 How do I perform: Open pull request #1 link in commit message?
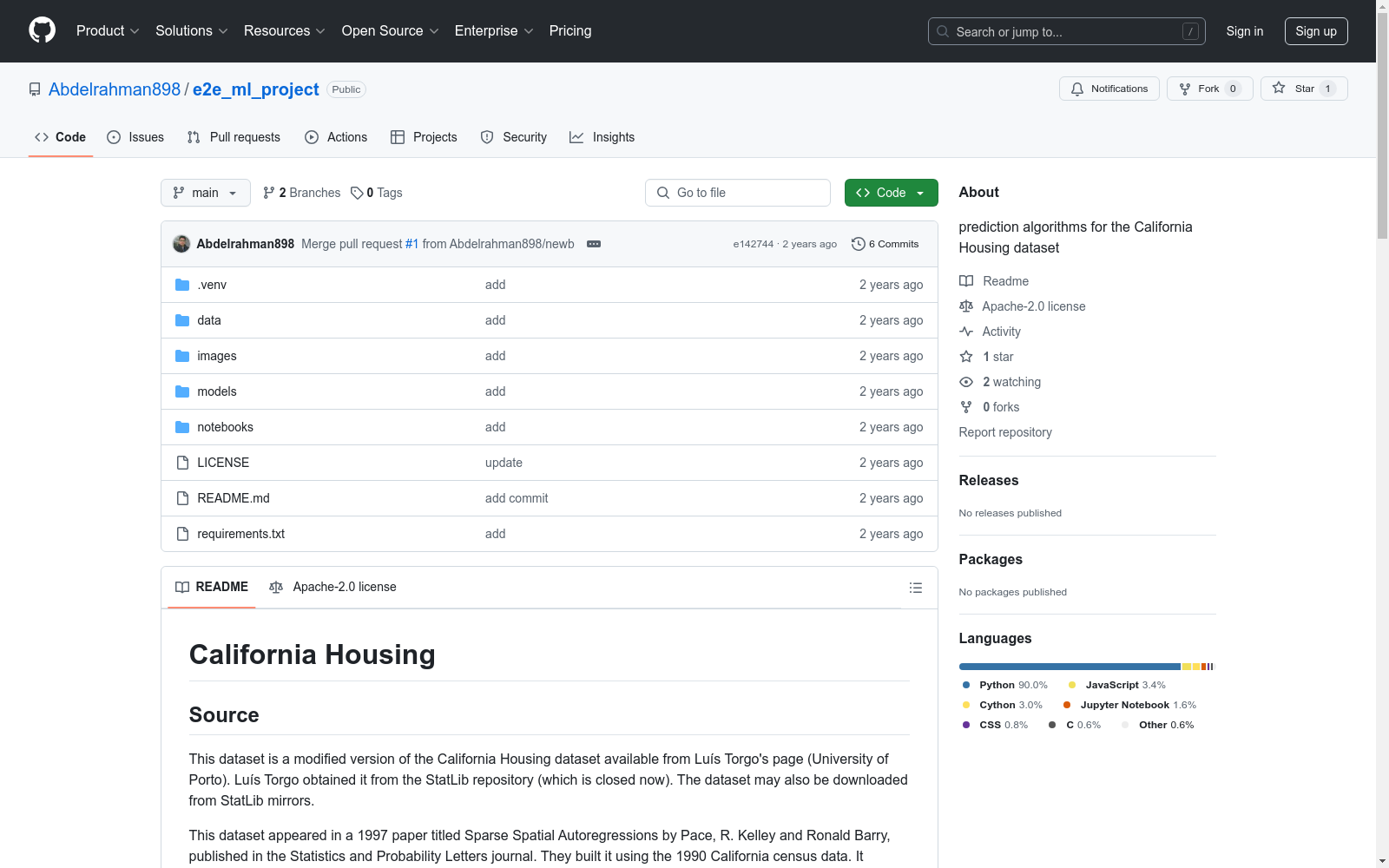coord(412,244)
